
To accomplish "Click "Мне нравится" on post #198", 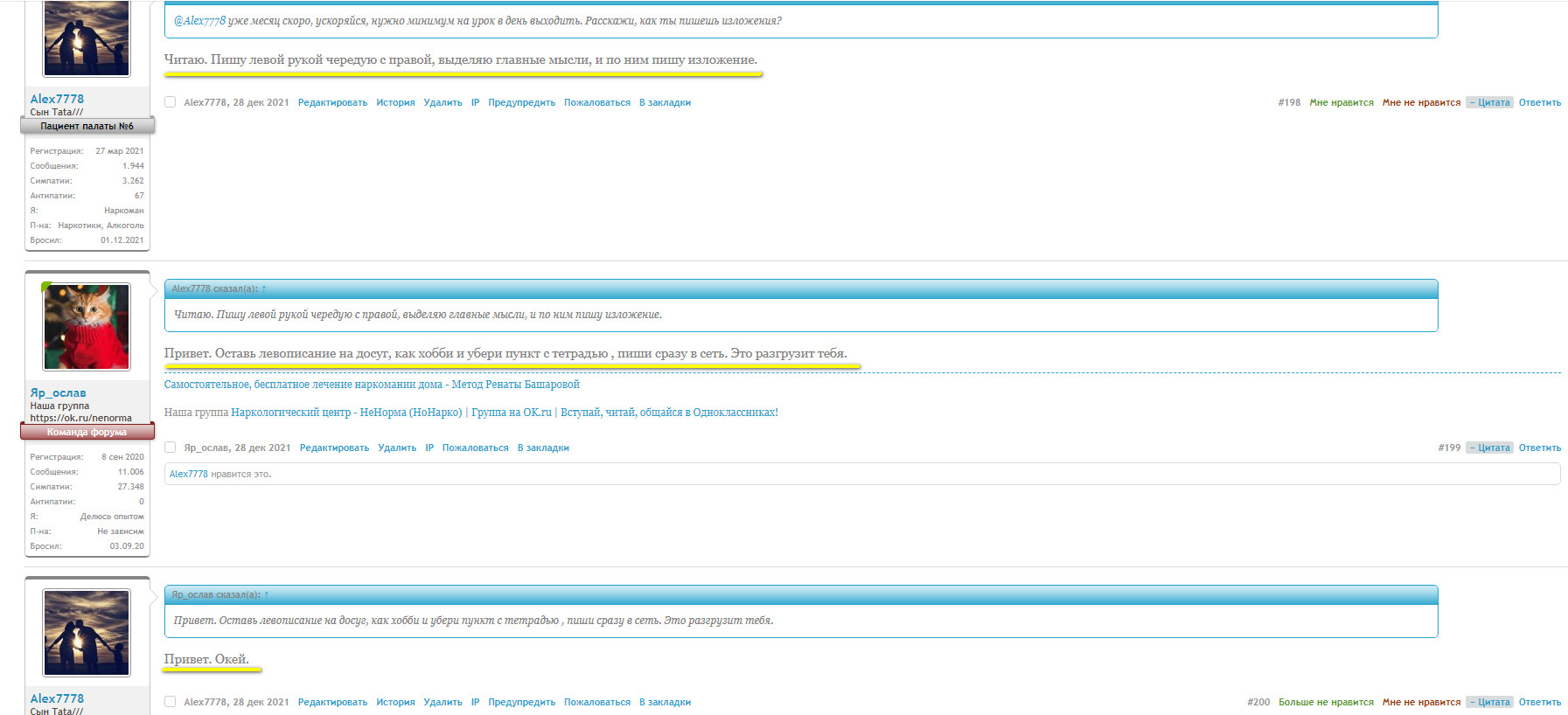I will tap(1341, 102).
